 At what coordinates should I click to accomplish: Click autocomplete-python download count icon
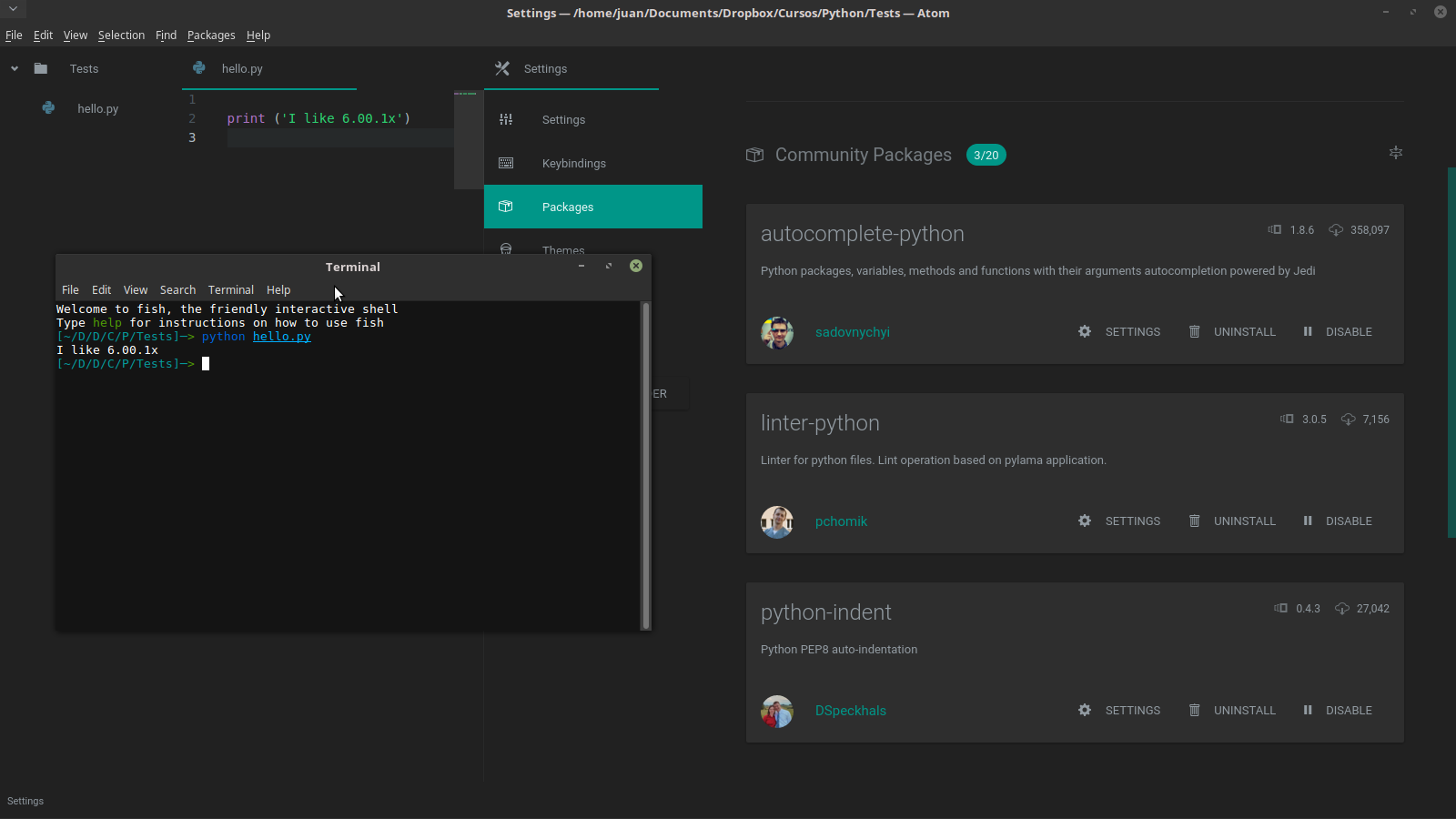(x=1336, y=230)
